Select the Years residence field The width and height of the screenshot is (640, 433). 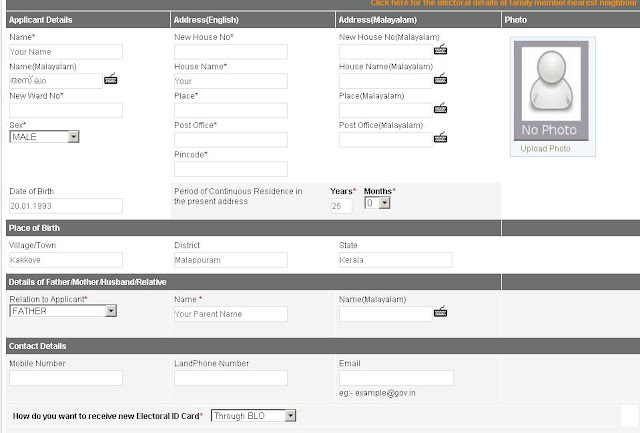pos(341,206)
